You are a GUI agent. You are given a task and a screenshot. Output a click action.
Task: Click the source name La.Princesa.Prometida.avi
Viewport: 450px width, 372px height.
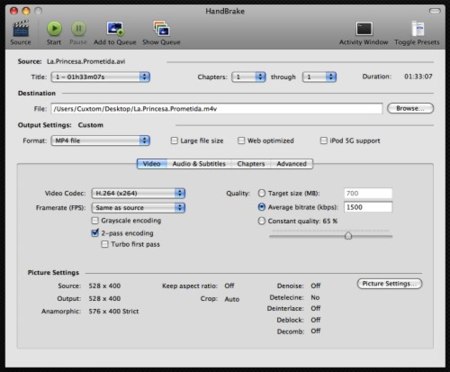[86, 61]
